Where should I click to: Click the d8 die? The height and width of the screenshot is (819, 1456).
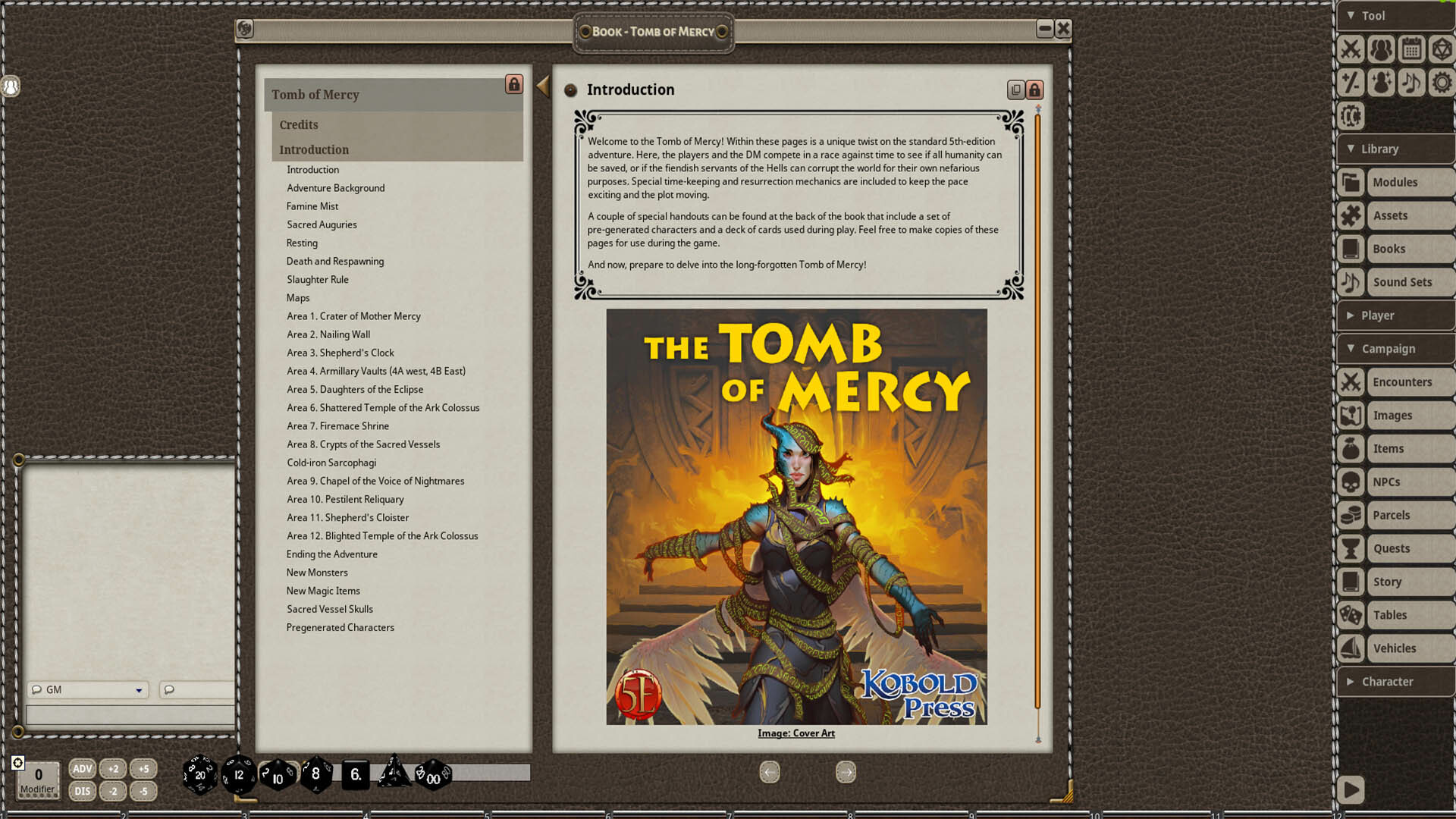[315, 774]
